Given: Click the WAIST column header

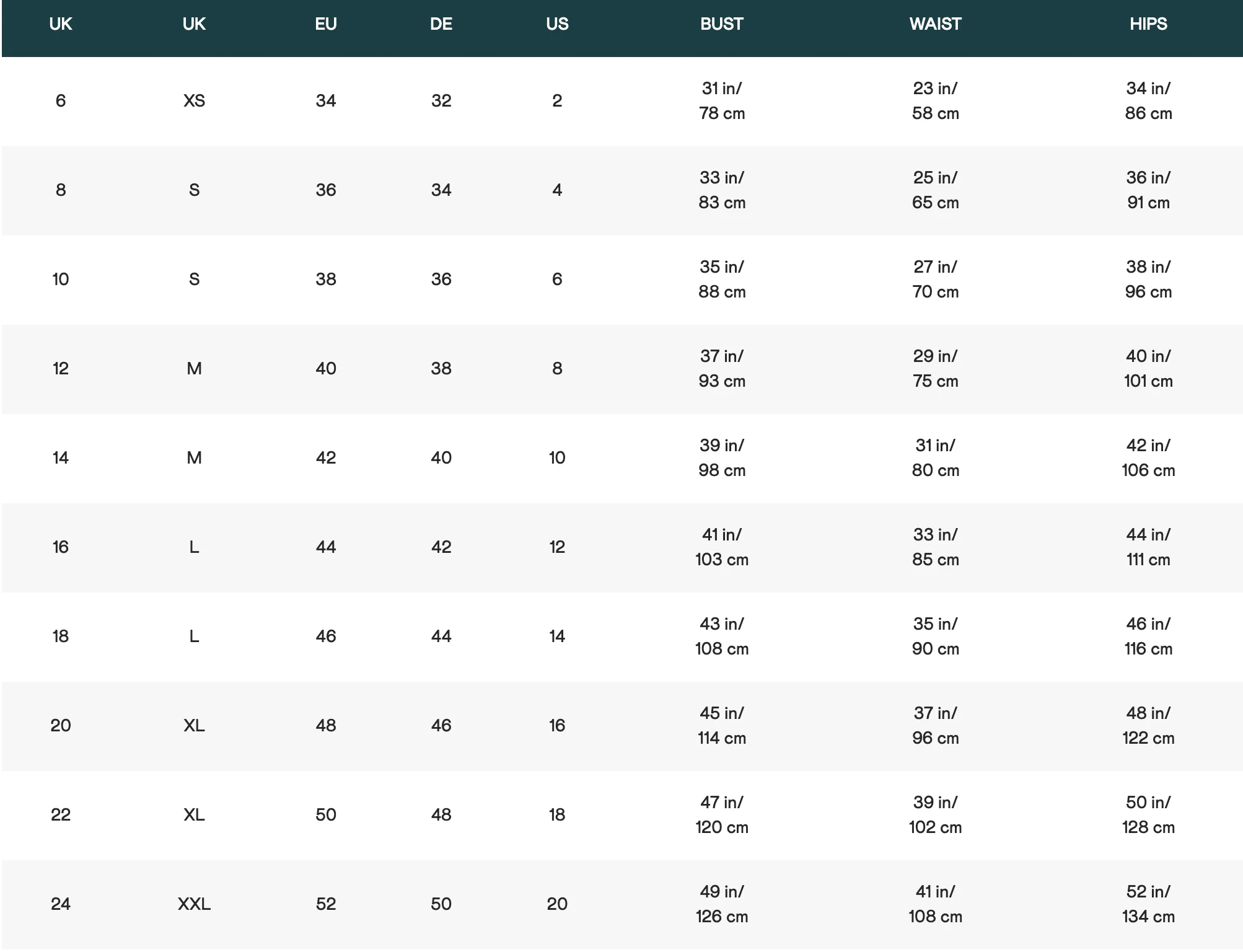Looking at the screenshot, I should 935,24.
